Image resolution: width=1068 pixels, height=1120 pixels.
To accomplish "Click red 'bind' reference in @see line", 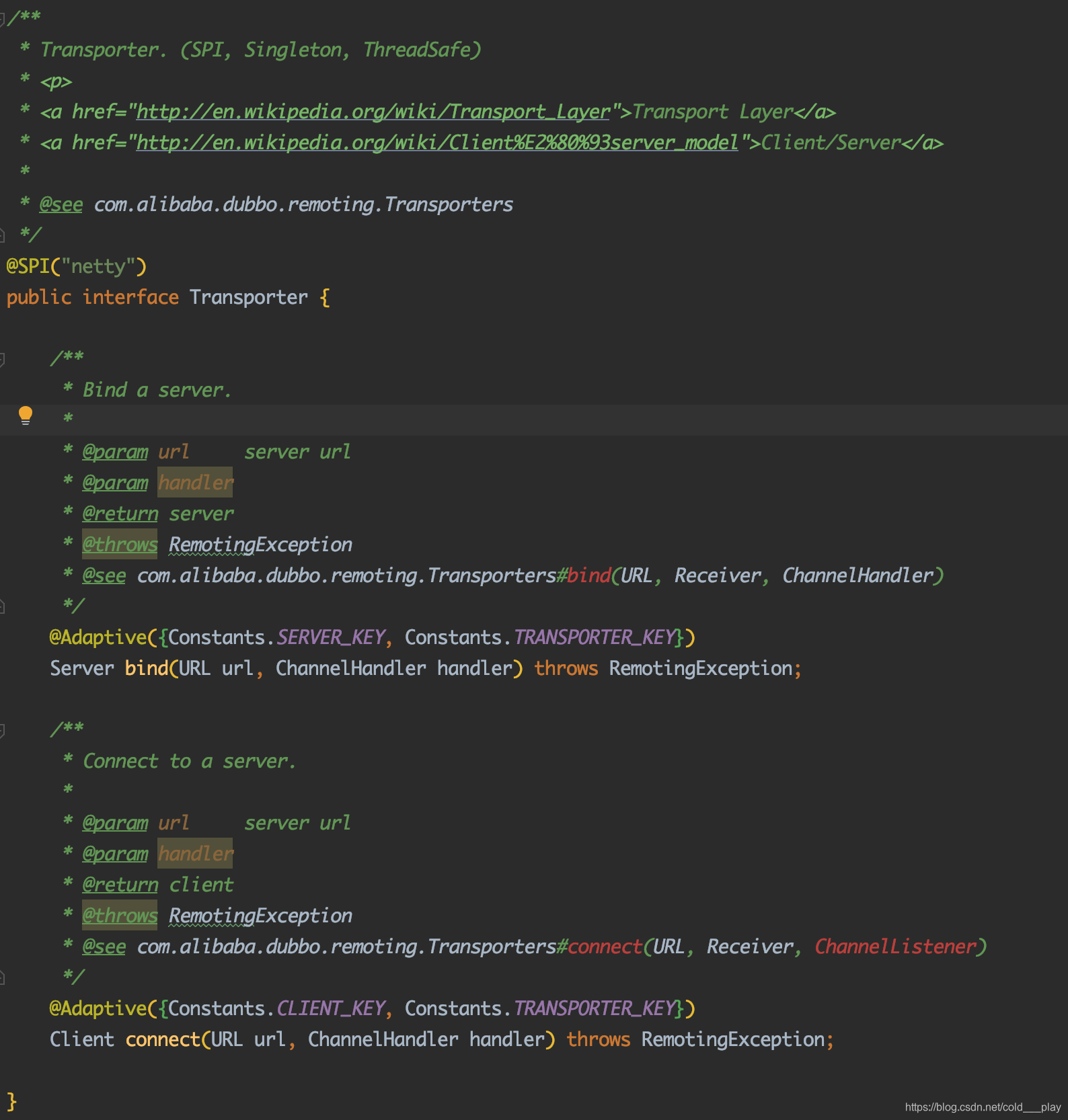I will (x=588, y=575).
